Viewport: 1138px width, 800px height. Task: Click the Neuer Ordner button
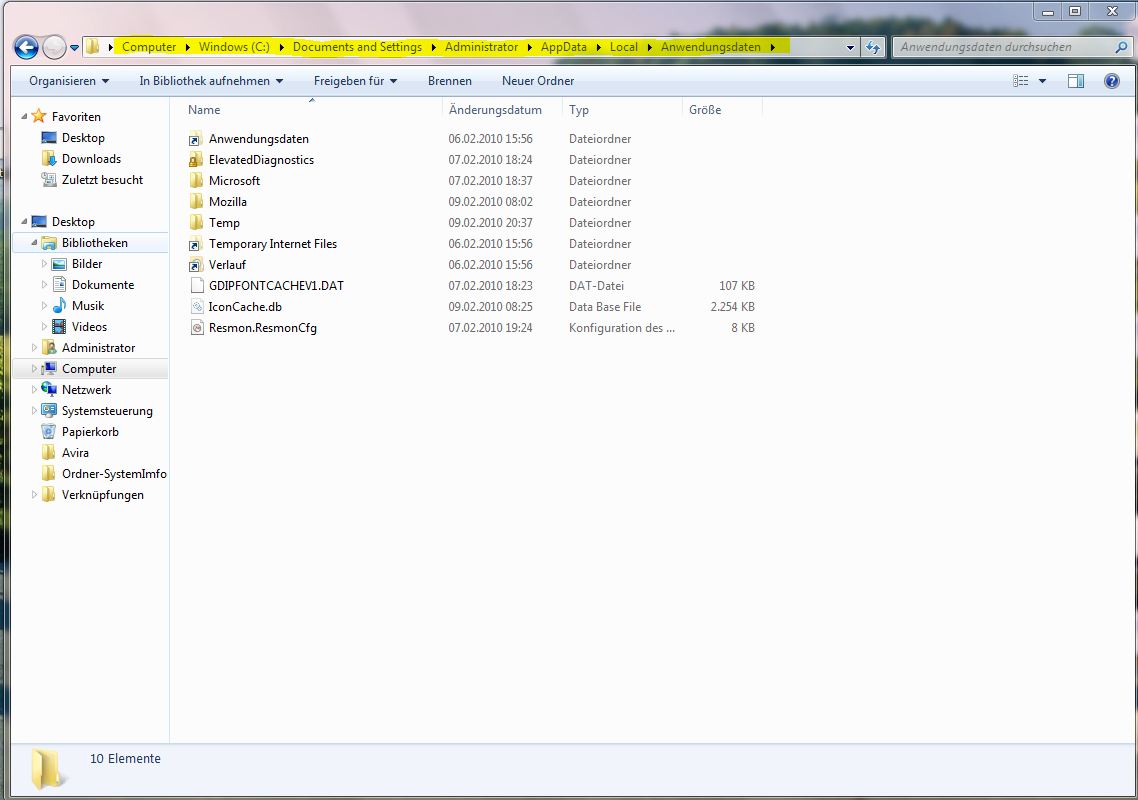point(537,81)
